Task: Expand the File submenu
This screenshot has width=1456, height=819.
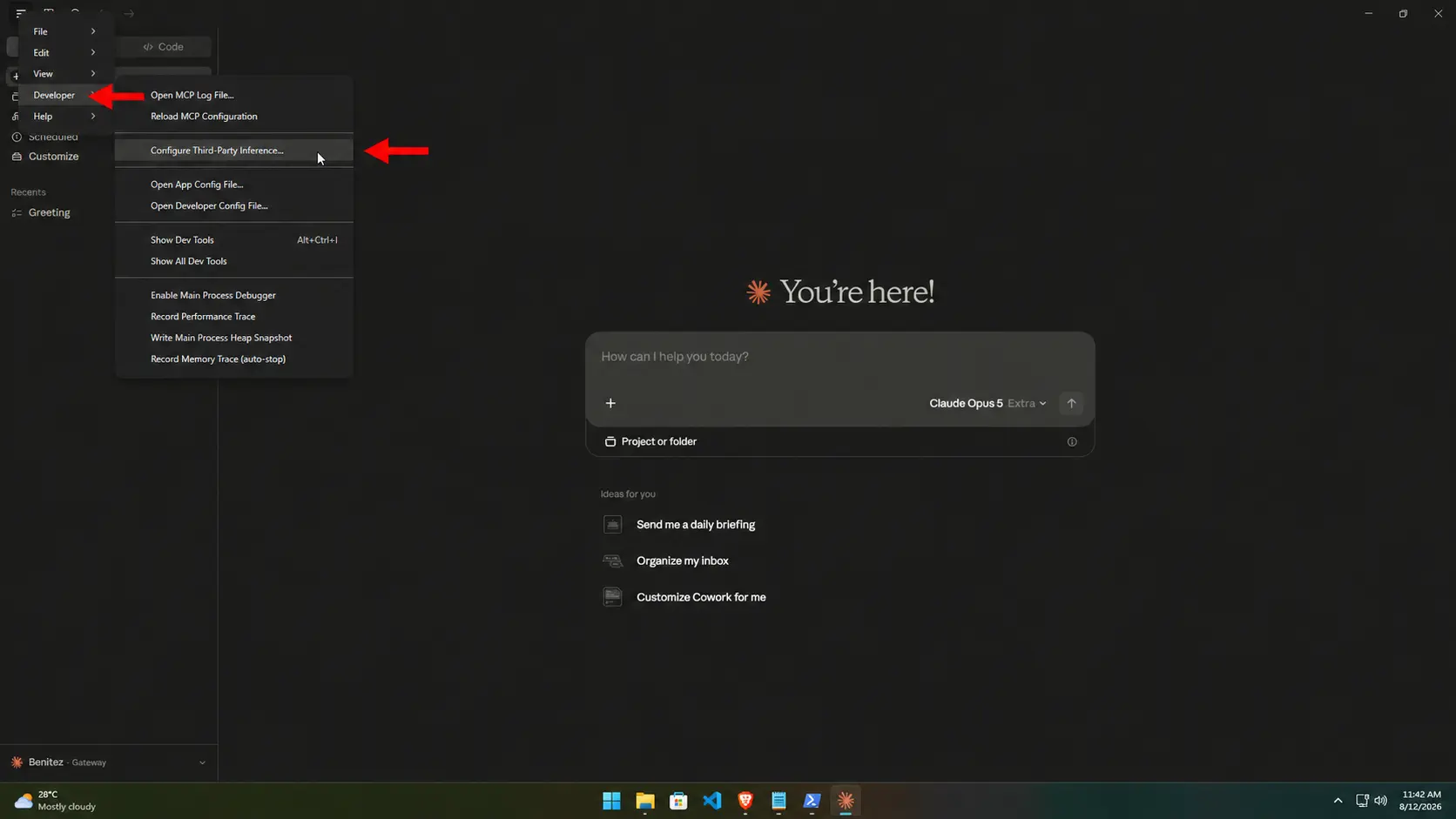Action: click(66, 31)
